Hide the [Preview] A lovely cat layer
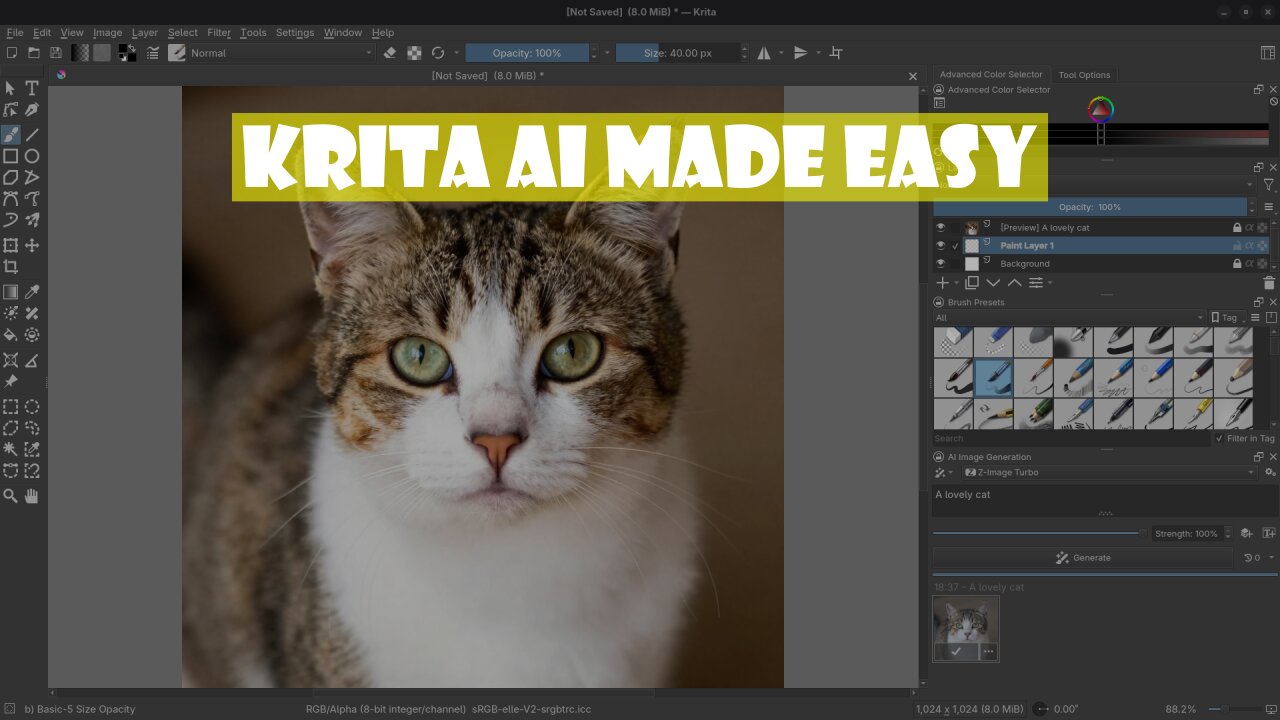1280x720 pixels. [940, 227]
